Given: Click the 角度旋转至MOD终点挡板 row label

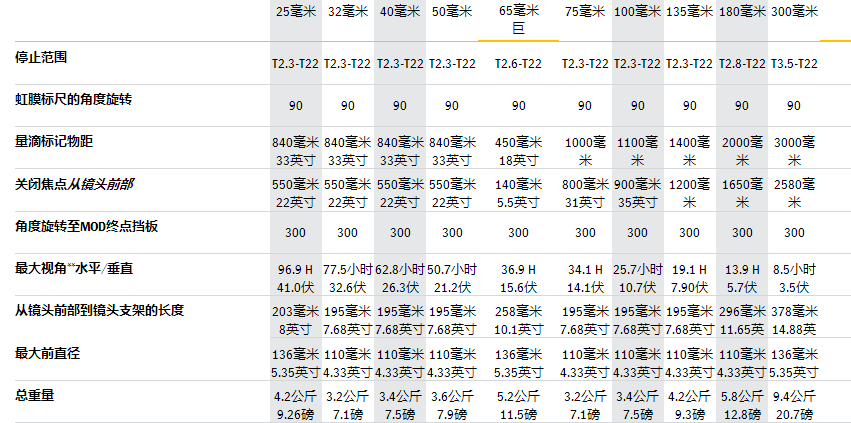Looking at the screenshot, I should coord(86,226).
